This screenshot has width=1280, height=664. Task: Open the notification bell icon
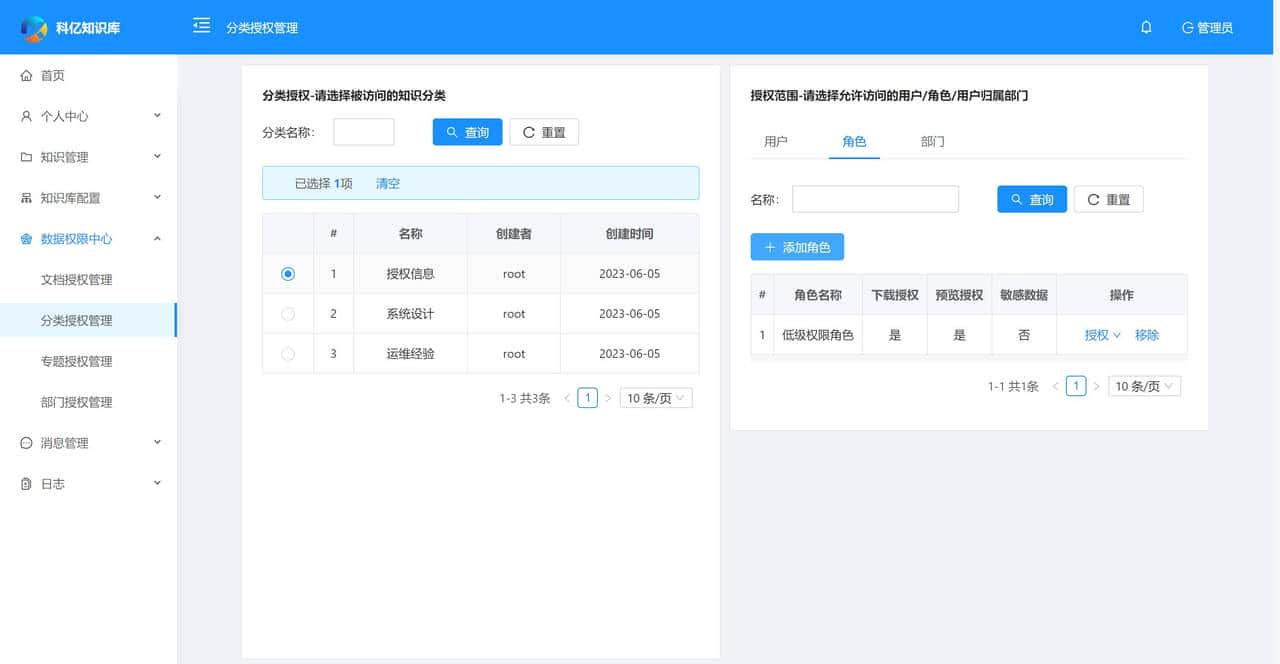point(1146,27)
